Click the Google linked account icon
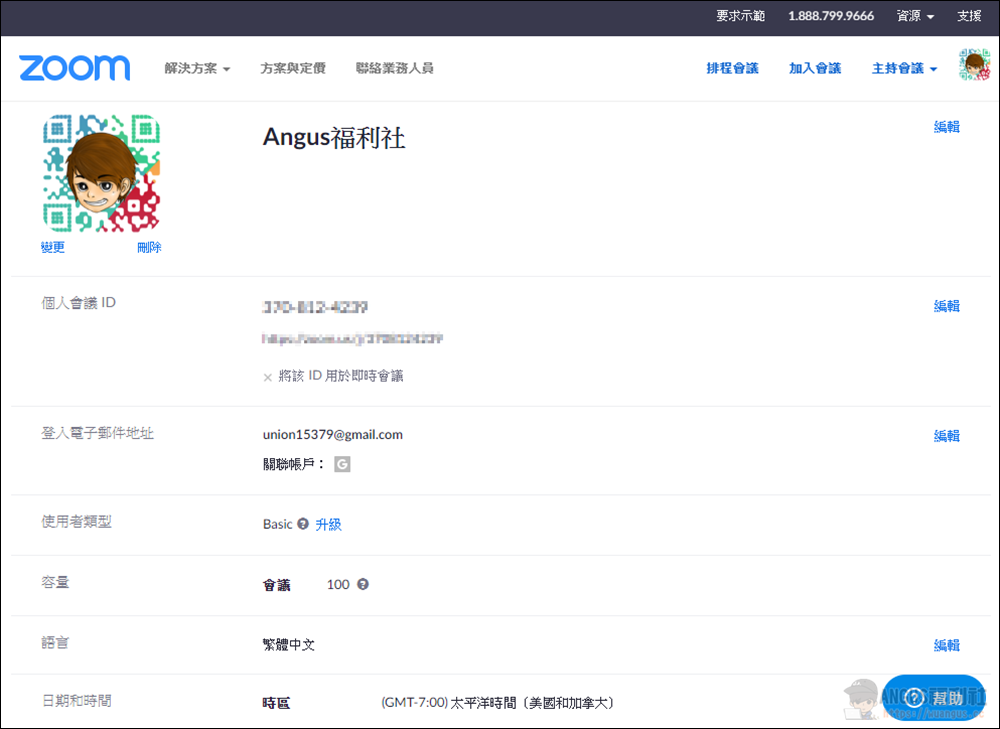1000x729 pixels. (x=342, y=464)
